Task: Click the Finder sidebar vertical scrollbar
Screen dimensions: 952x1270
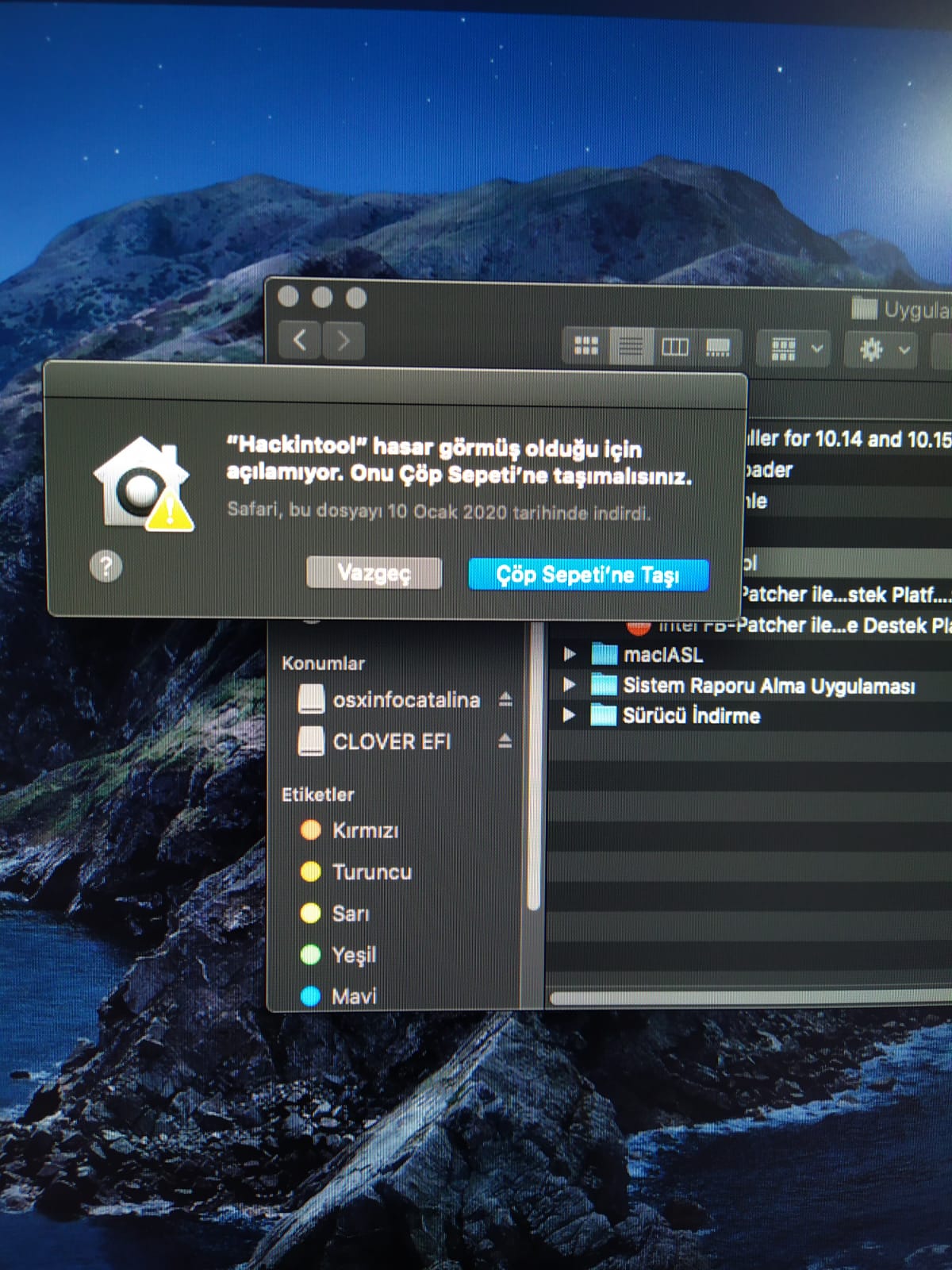Action: pyautogui.click(x=534, y=766)
